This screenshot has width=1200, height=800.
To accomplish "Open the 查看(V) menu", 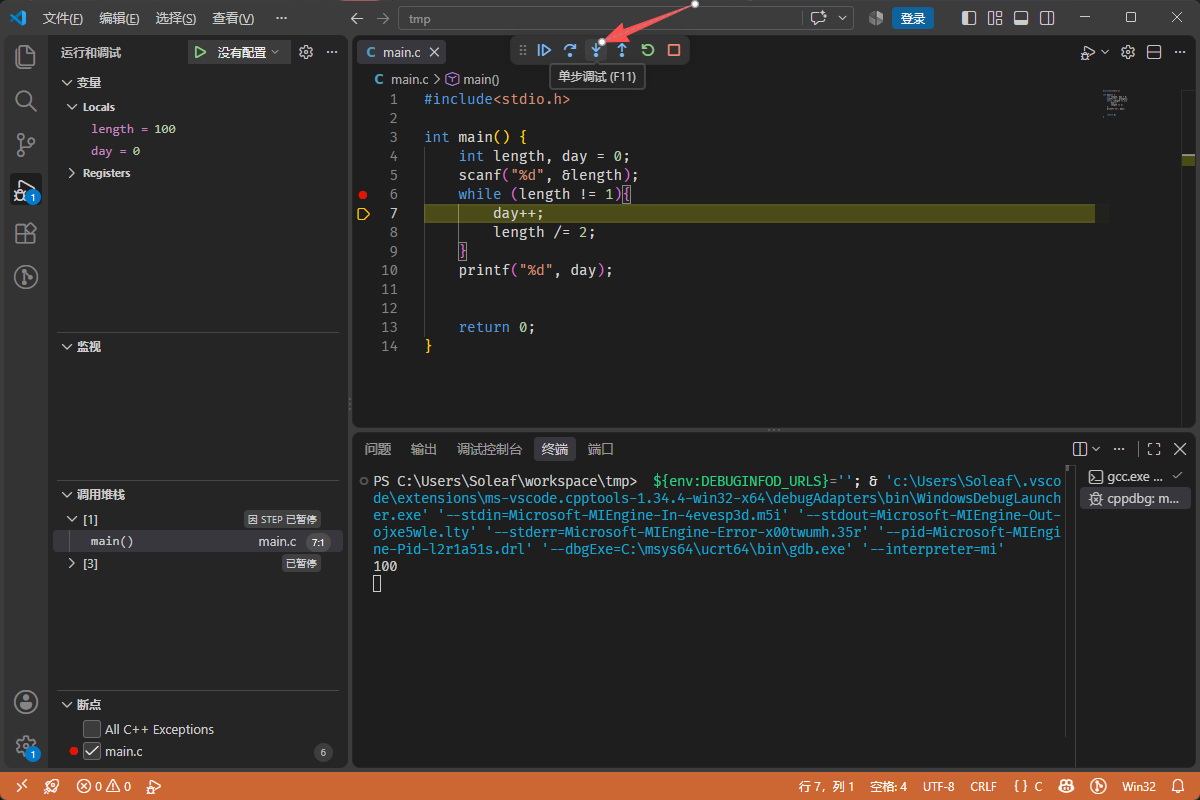I will point(233,18).
